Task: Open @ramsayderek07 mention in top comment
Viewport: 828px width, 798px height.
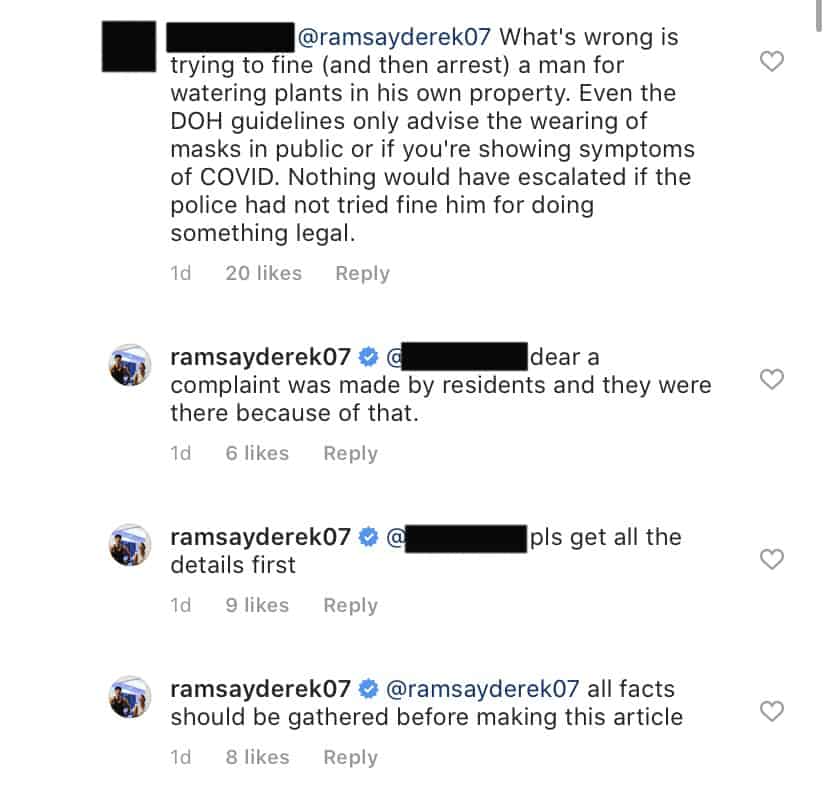Action: (x=394, y=37)
